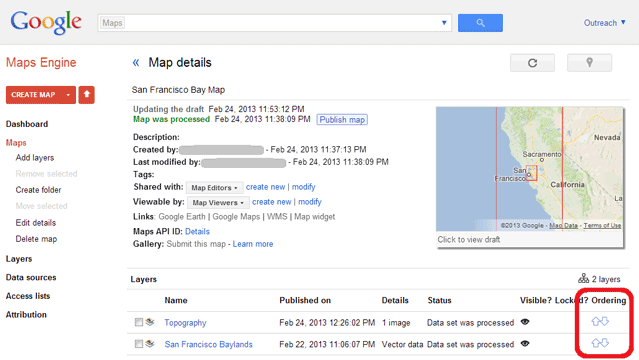This screenshot has width=639, height=360.
Task: Open the Map widget link
Action: tap(315, 216)
